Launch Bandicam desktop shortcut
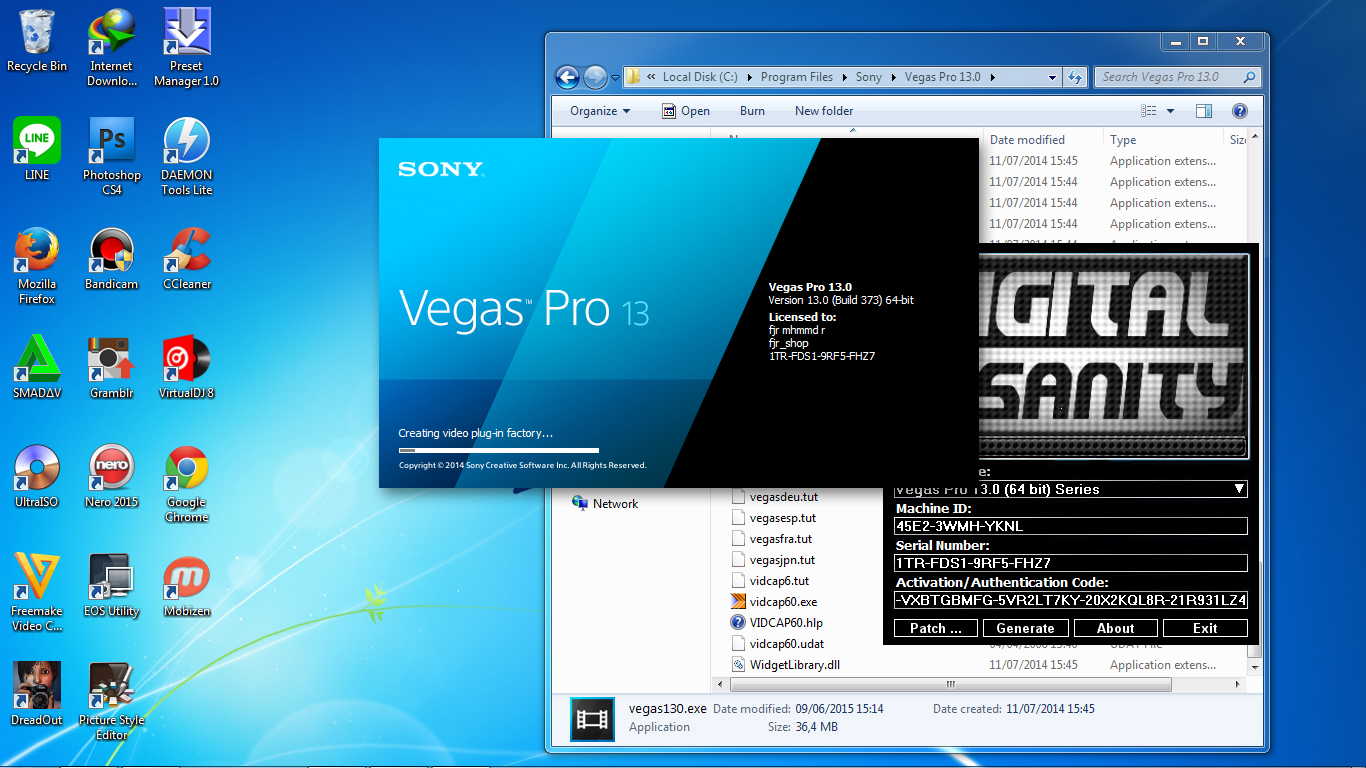 click(x=111, y=258)
